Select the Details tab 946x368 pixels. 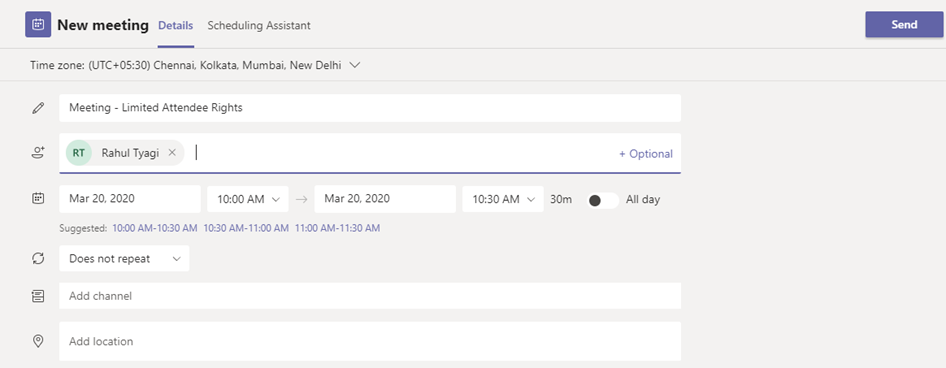click(176, 25)
